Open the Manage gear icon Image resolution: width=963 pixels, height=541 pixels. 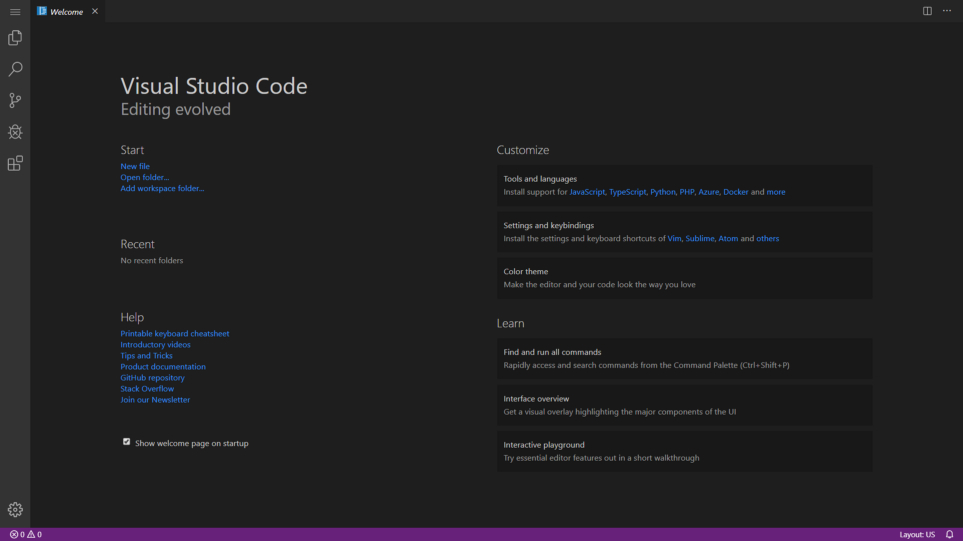click(15, 510)
